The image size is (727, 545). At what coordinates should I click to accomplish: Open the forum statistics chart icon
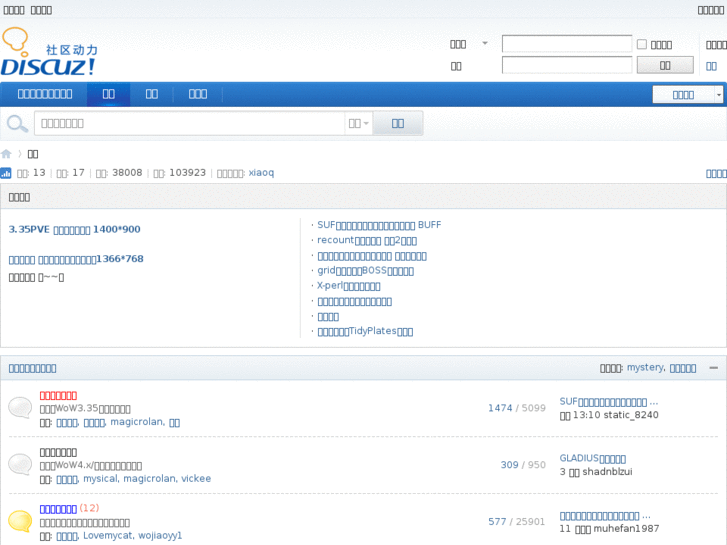pyautogui.click(x=6, y=173)
